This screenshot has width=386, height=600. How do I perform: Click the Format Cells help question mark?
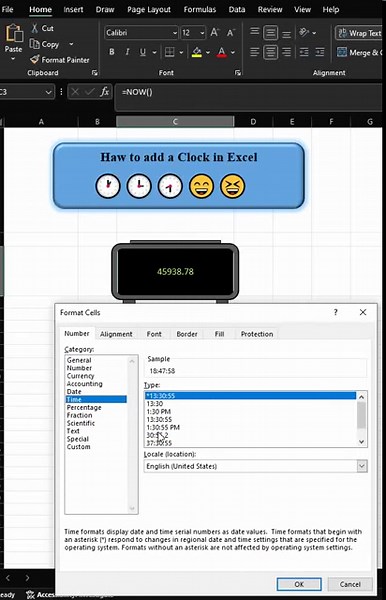(336, 312)
